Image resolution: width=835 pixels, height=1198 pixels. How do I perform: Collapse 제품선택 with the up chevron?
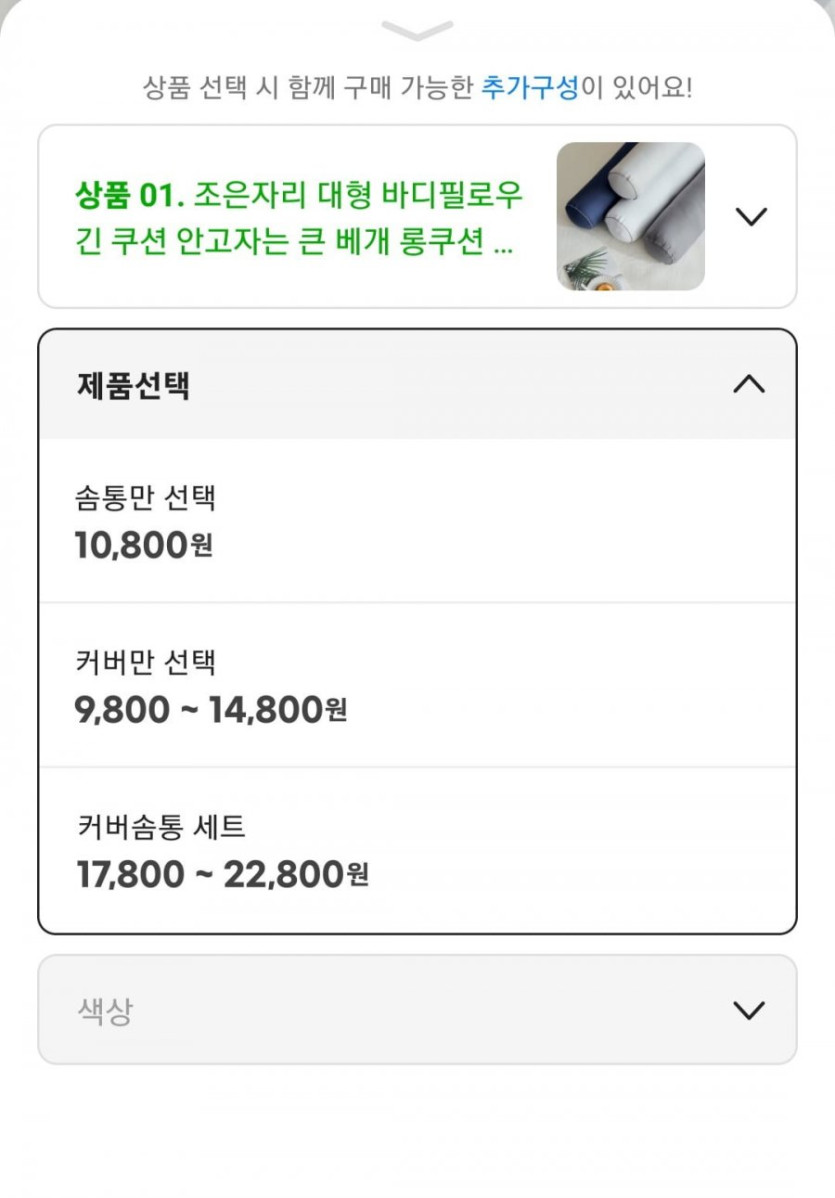click(x=748, y=384)
